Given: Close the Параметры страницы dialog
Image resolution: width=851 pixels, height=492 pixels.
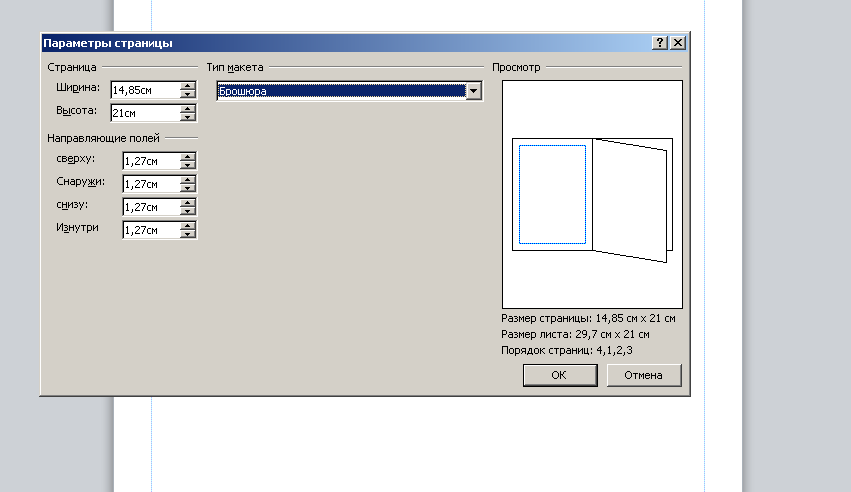Looking at the screenshot, I should pyautogui.click(x=678, y=43).
